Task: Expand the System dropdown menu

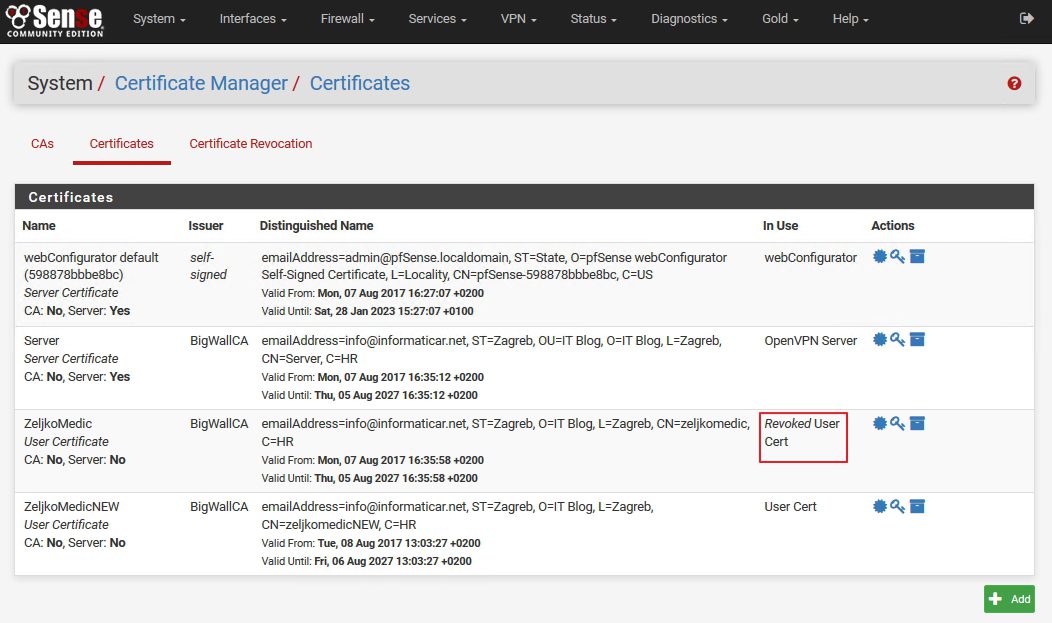Action: tap(159, 19)
